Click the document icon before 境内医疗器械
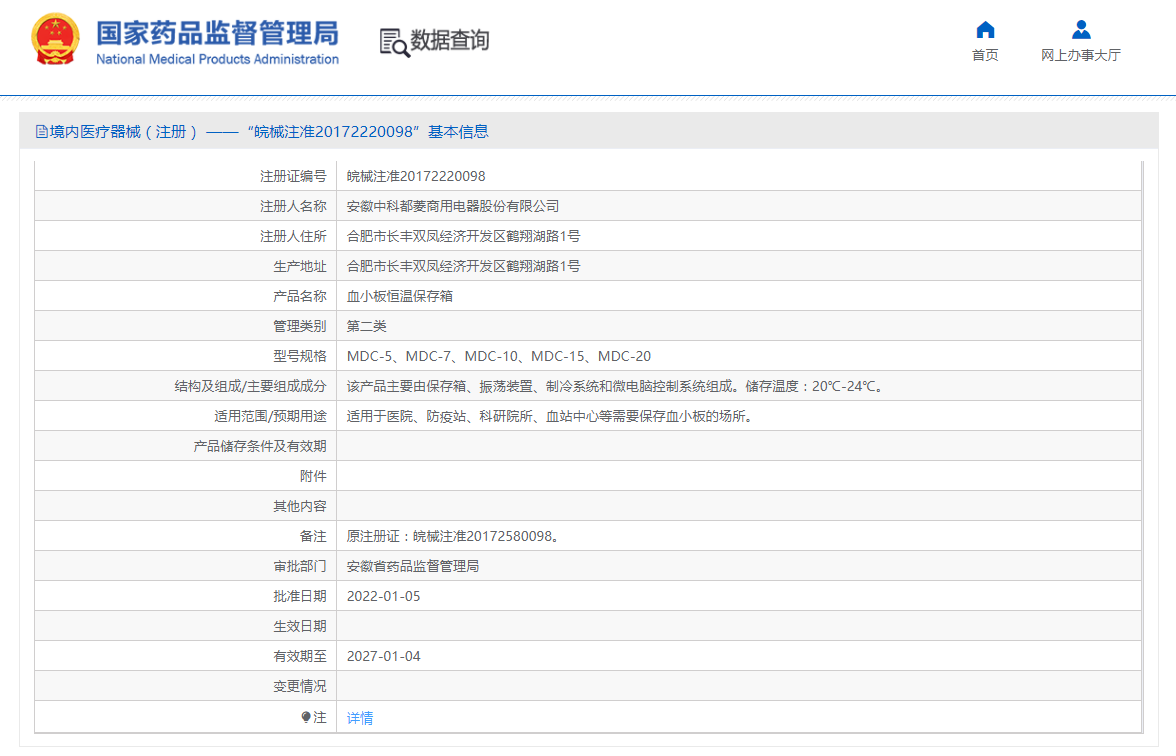Screen dimensions: 1176x756 [x=42, y=132]
